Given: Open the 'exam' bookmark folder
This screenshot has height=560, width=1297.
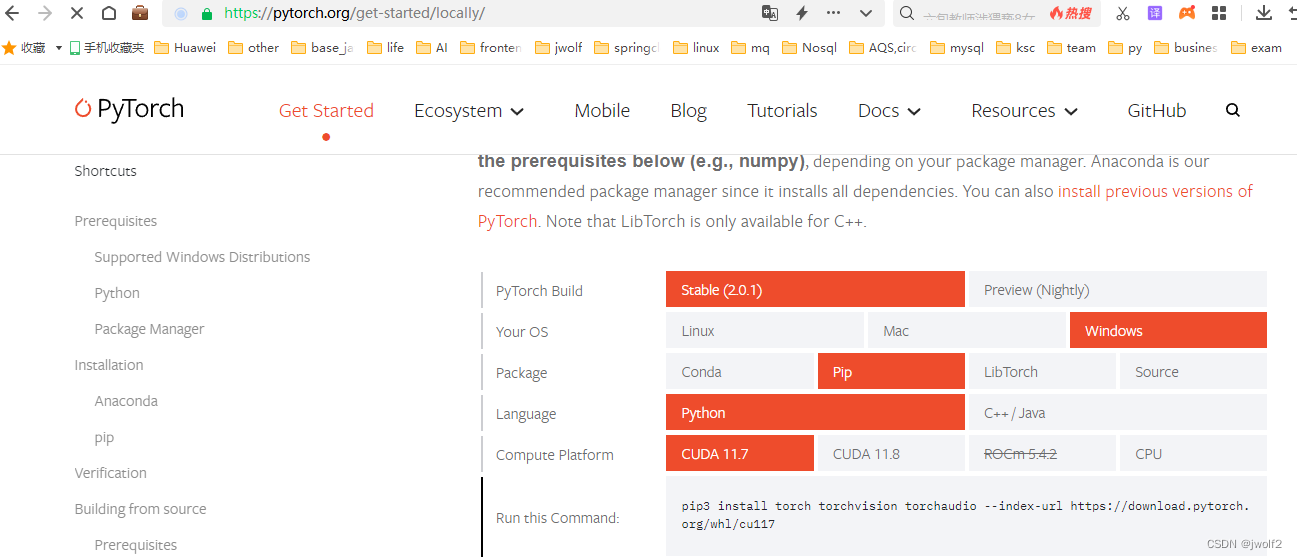Looking at the screenshot, I should coord(1256,47).
